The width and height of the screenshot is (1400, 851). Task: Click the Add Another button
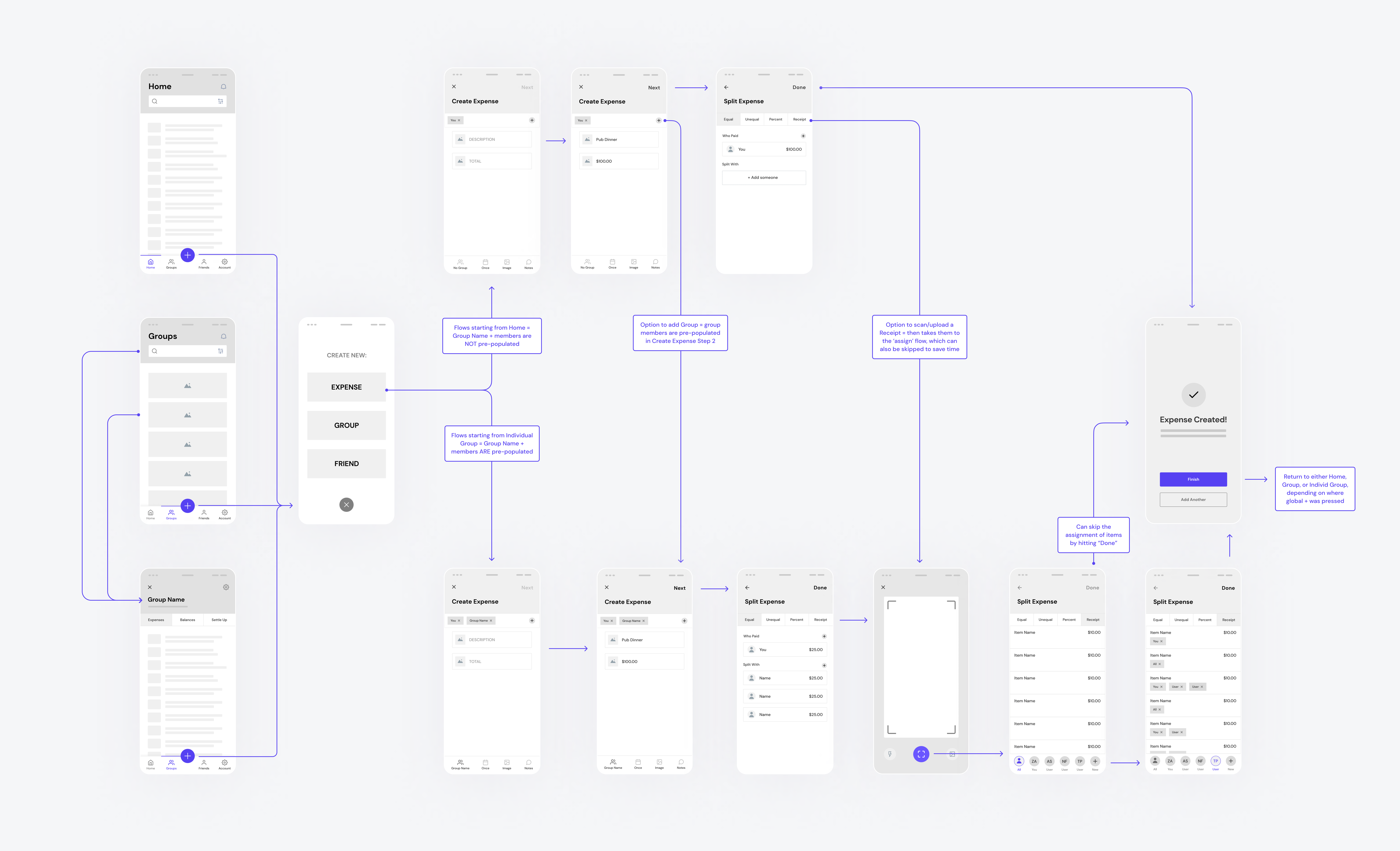pos(1193,500)
